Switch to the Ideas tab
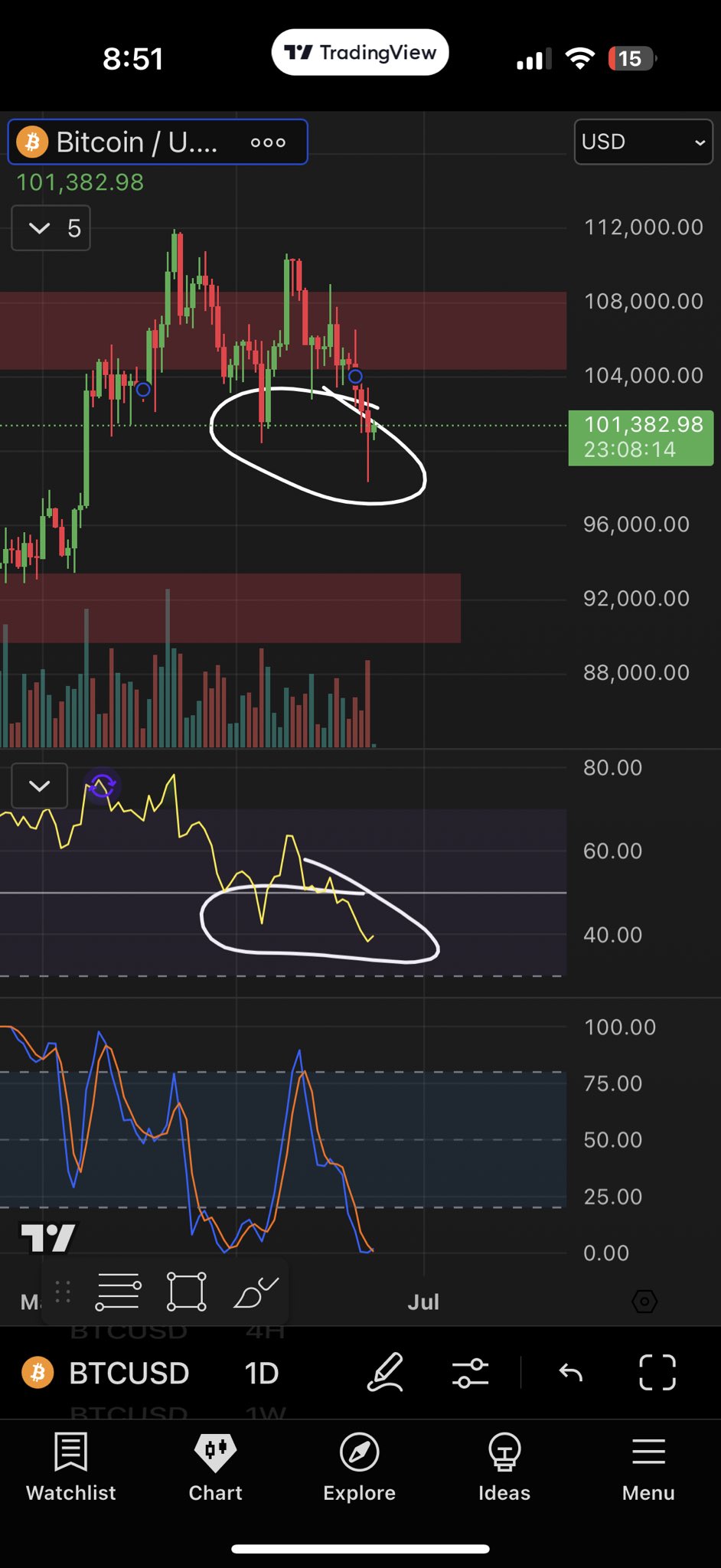 [x=504, y=1468]
